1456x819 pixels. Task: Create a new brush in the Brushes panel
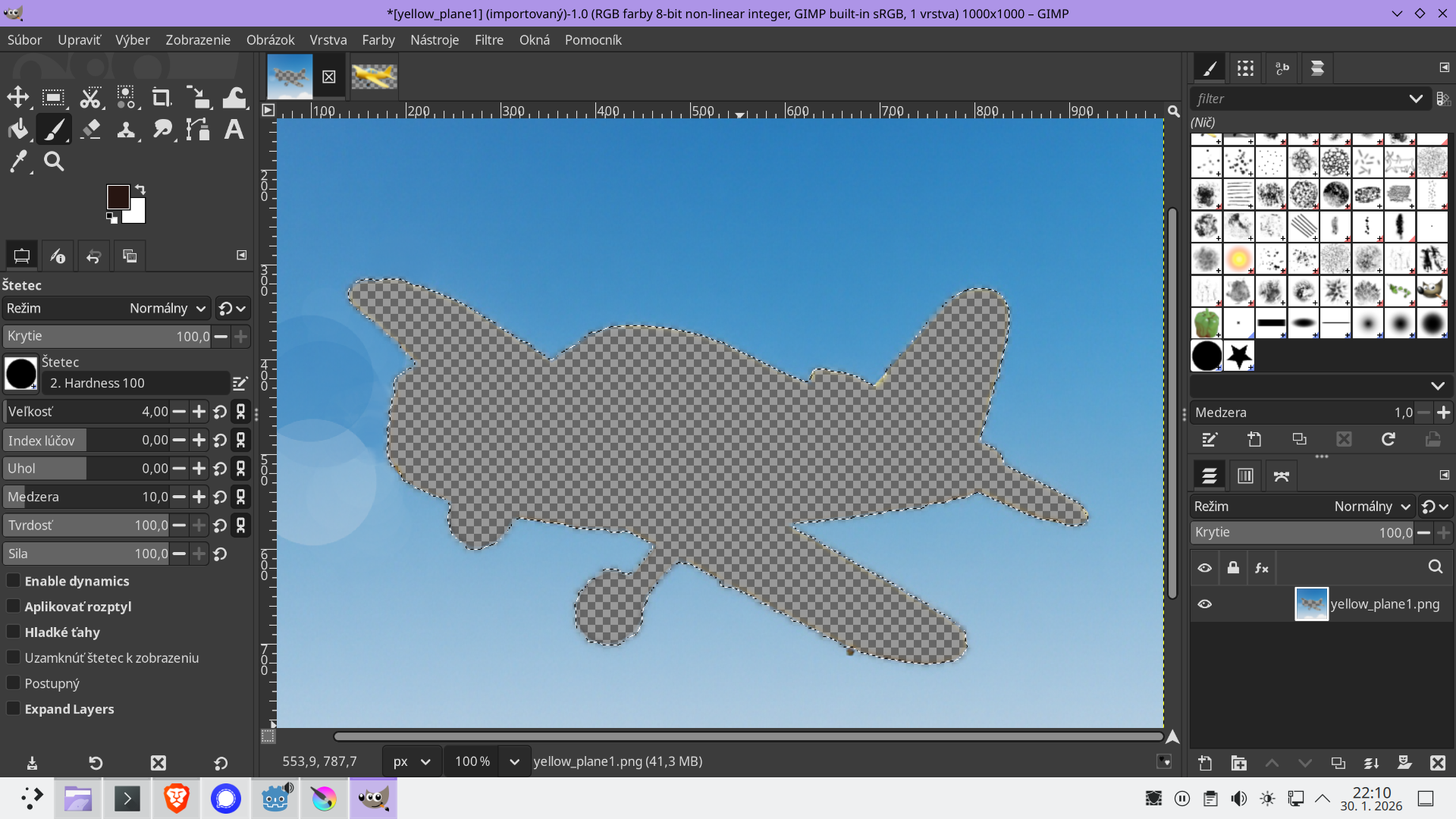(1254, 439)
